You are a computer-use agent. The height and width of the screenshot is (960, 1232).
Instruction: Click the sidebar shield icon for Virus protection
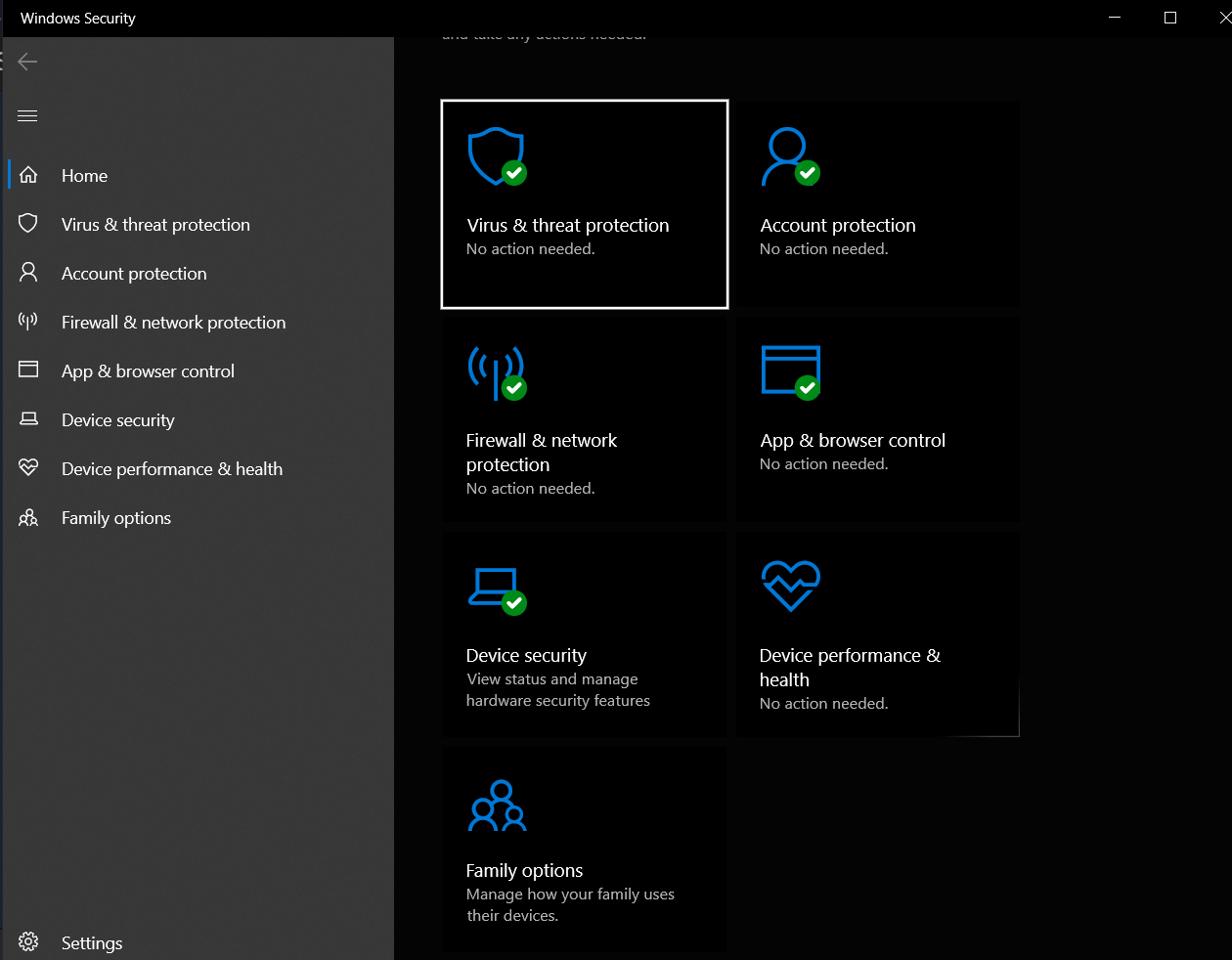pos(28,224)
